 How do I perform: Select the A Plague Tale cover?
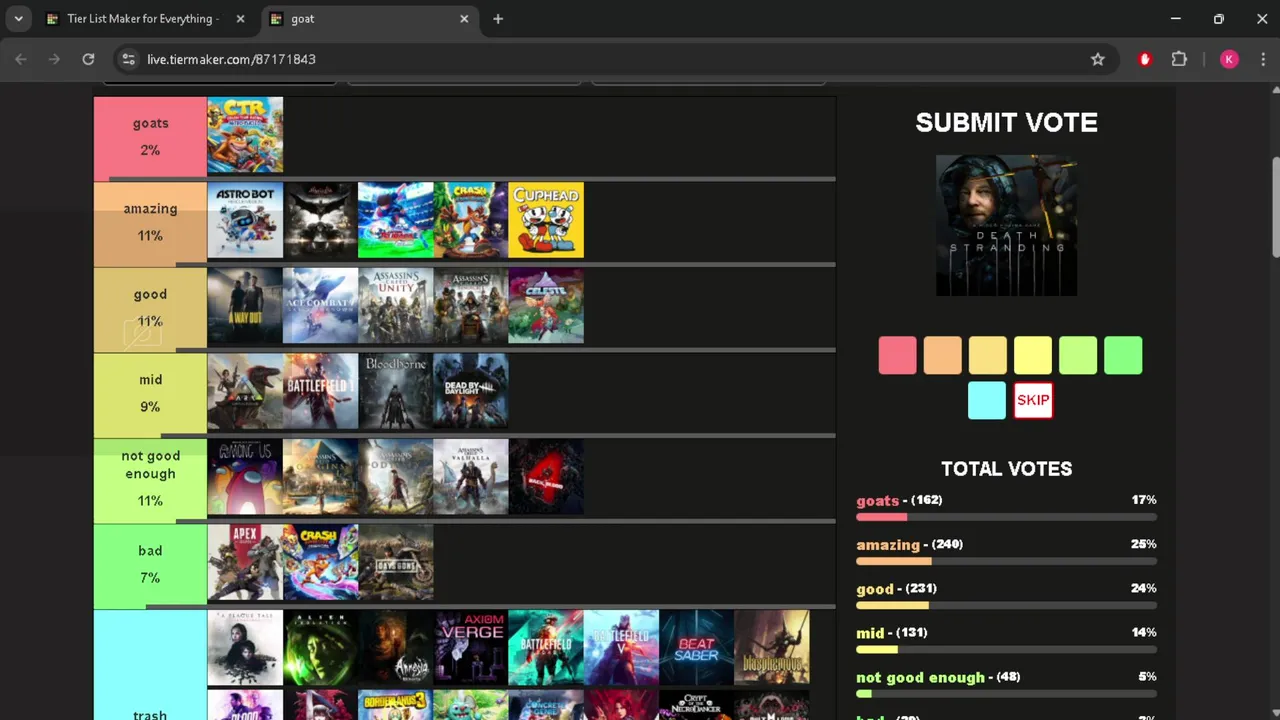(x=245, y=648)
